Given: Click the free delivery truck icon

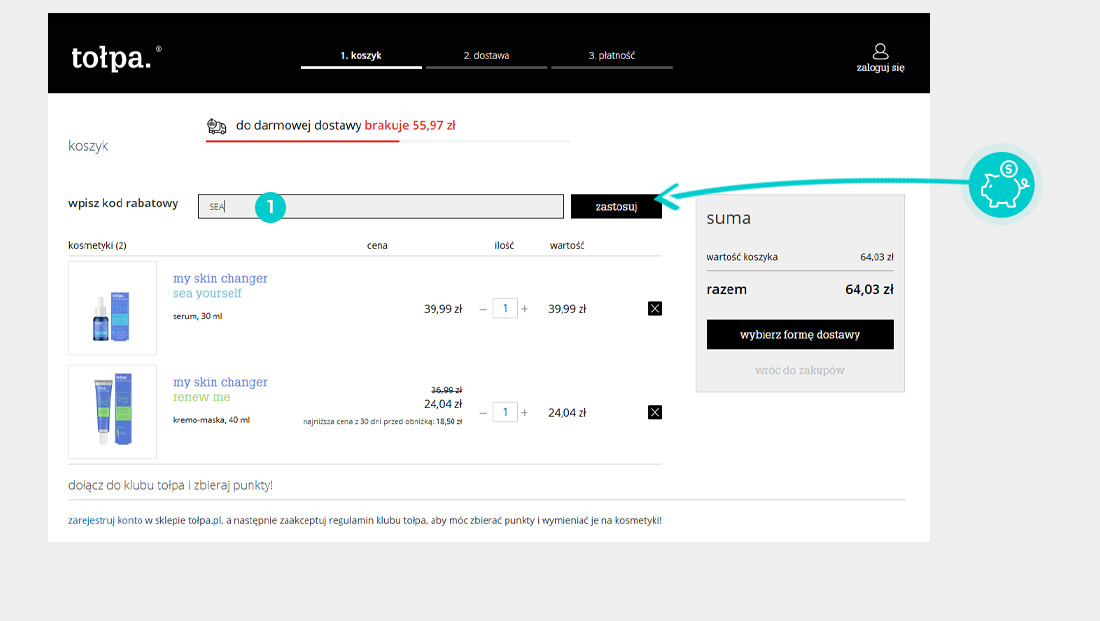Looking at the screenshot, I should 217,126.
